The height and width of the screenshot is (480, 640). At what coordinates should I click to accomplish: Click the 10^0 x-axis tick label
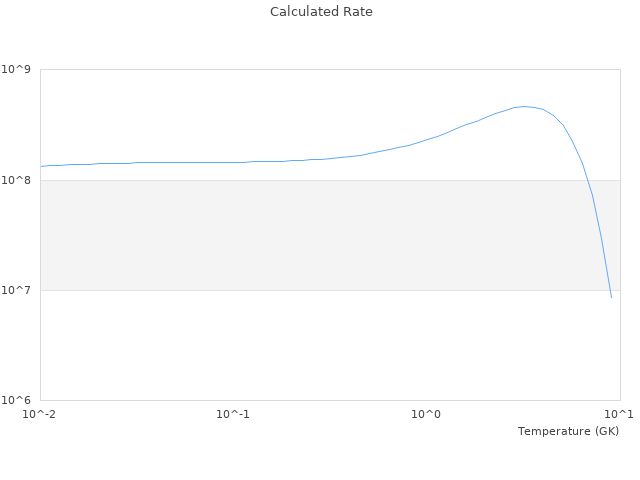(426, 414)
